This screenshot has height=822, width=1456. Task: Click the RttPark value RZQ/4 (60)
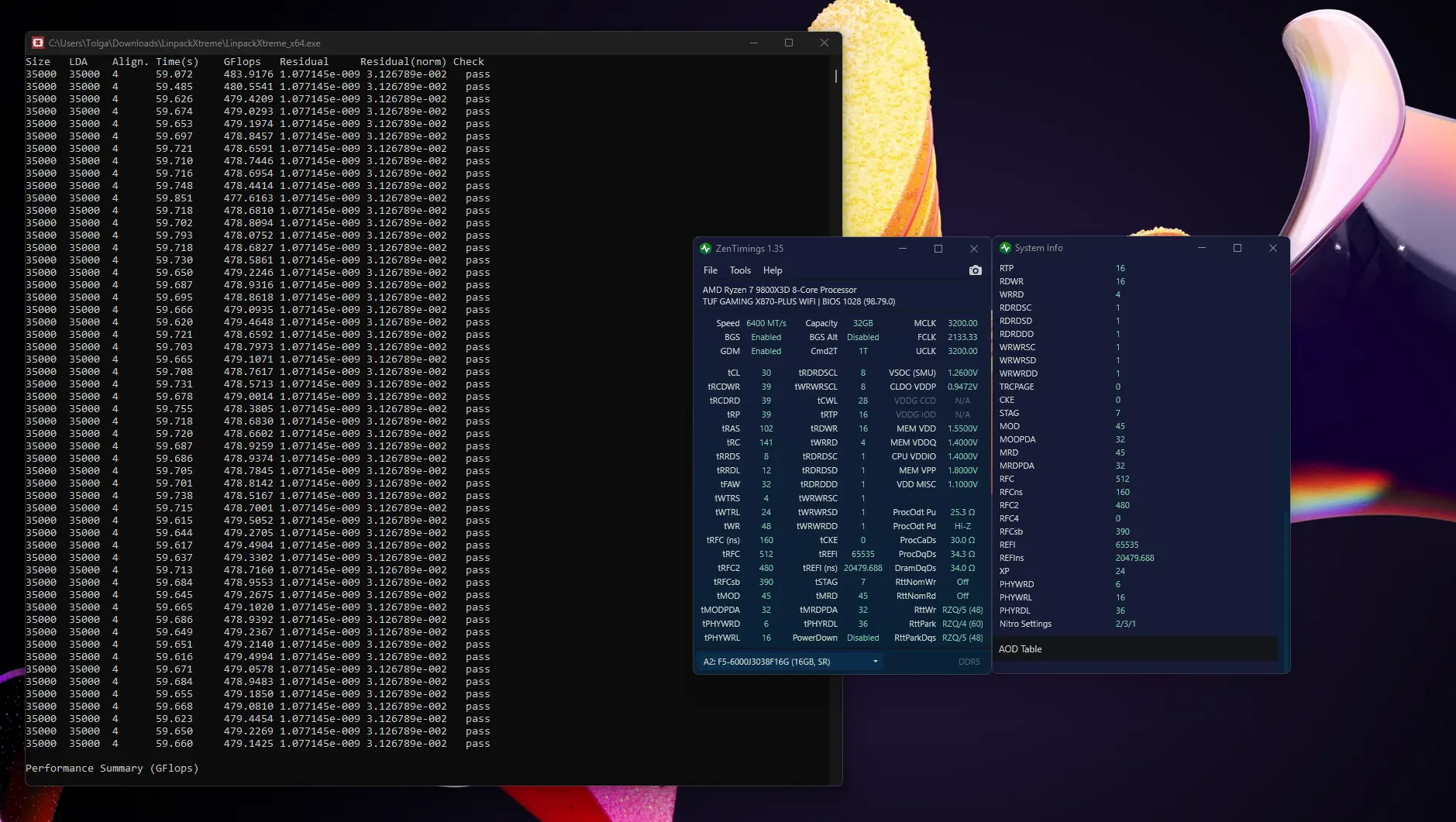(x=962, y=624)
